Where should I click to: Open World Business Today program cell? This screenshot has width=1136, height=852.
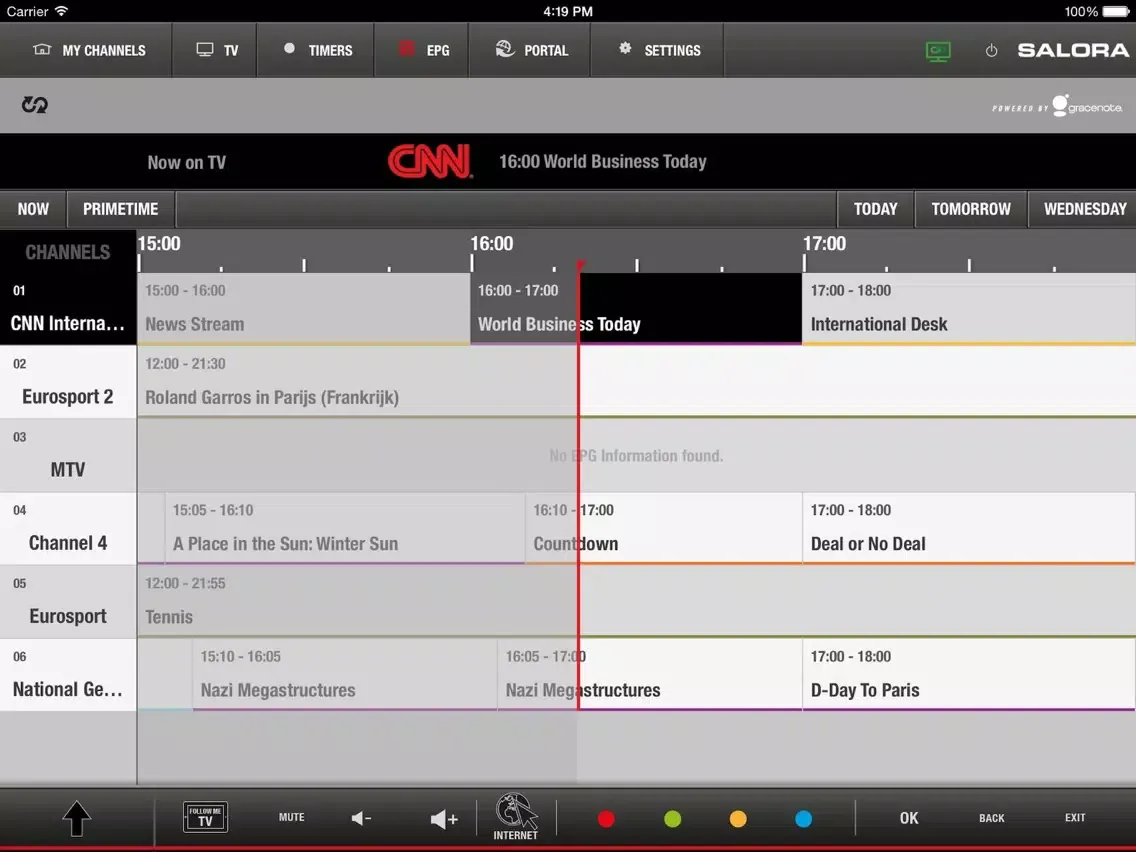tap(636, 309)
